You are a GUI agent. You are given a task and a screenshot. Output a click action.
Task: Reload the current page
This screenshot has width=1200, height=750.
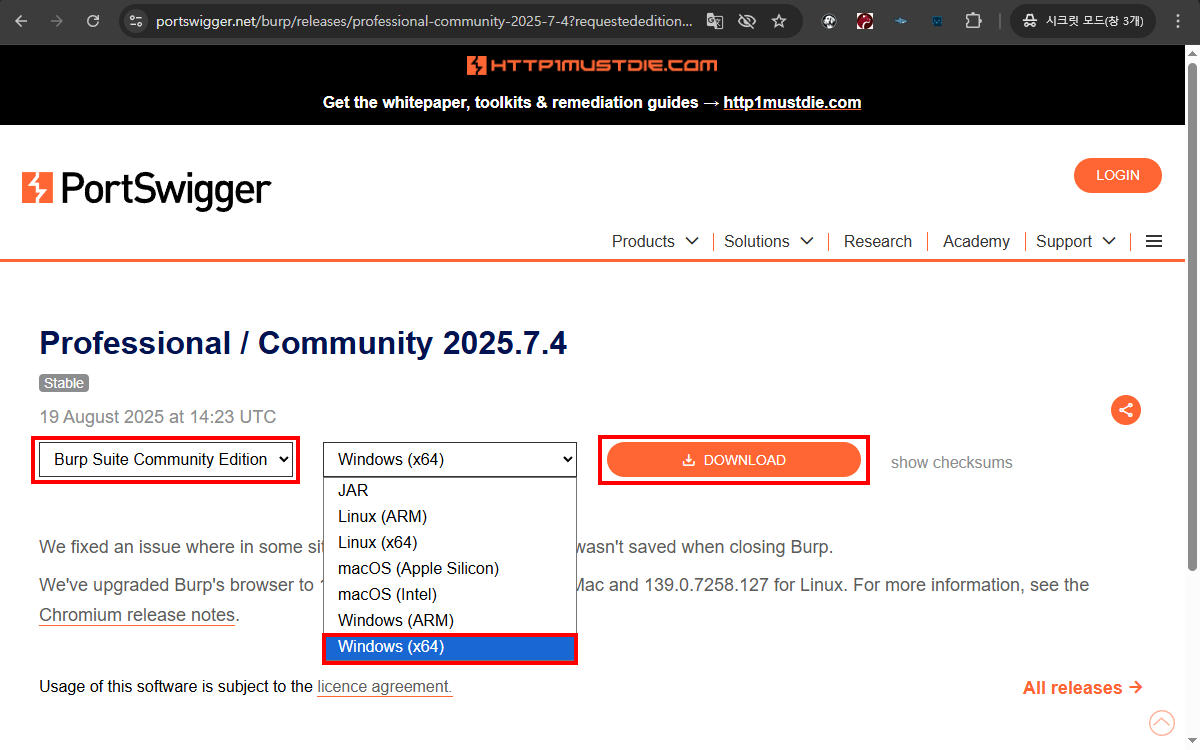pos(92,20)
